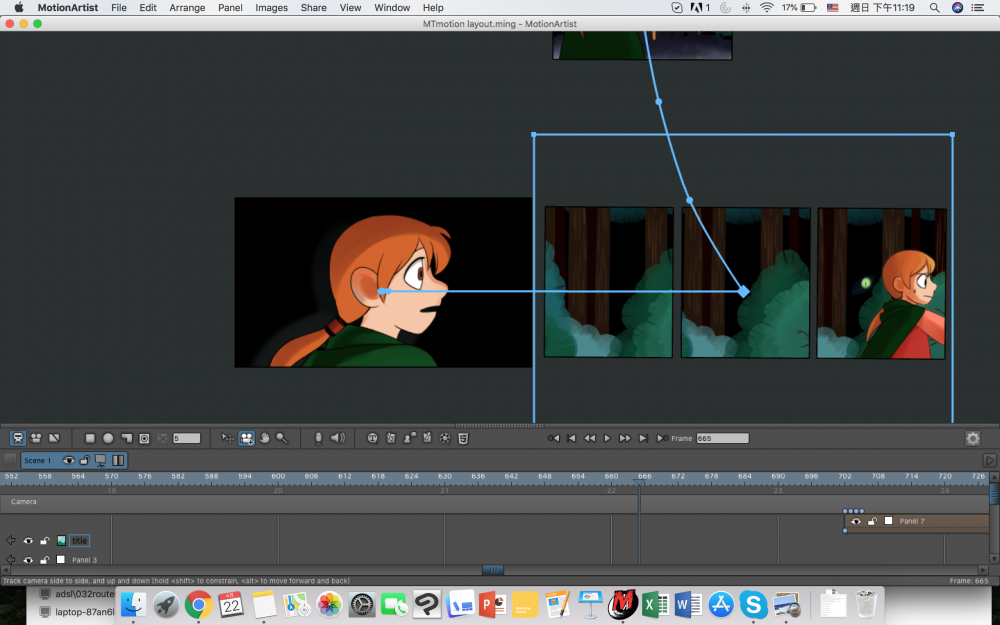Open the Edit menu
Viewport: 1000px width, 625px height.
(148, 8)
